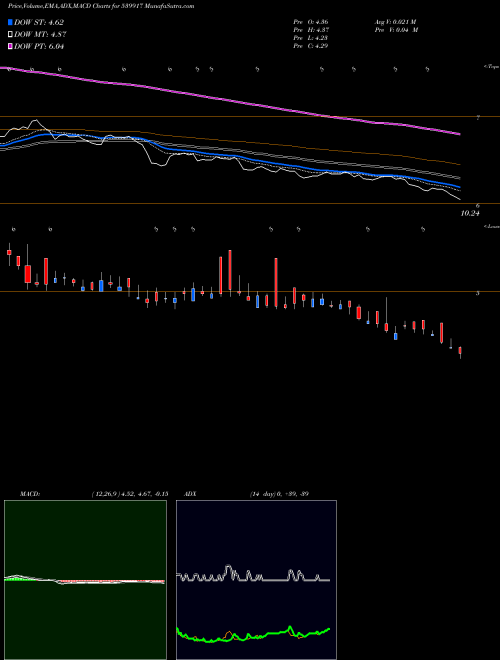This screenshot has width=500, height=660.
Task: Click the white DOW MT legend swatch
Action: coord(10,35)
